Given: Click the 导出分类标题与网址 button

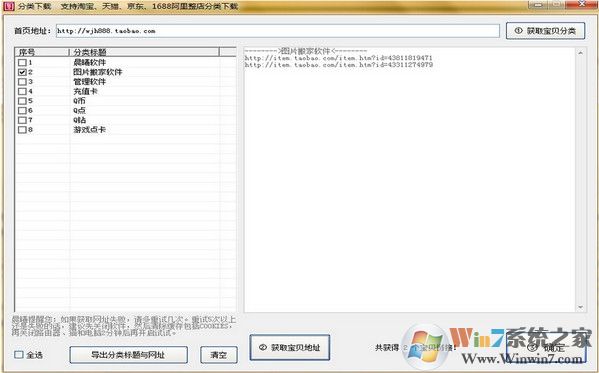Looking at the screenshot, I should tap(128, 355).
